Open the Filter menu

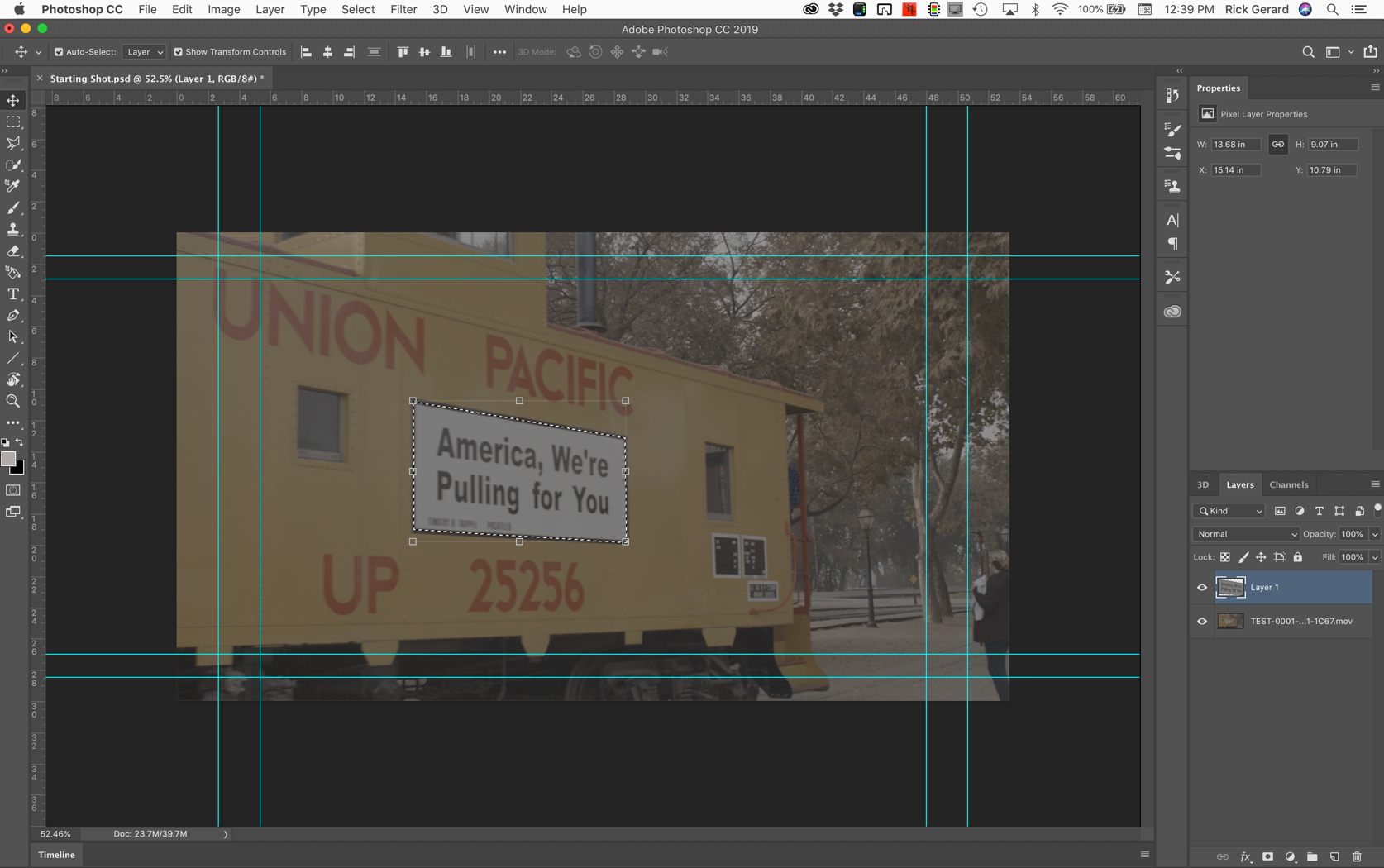[x=403, y=9]
